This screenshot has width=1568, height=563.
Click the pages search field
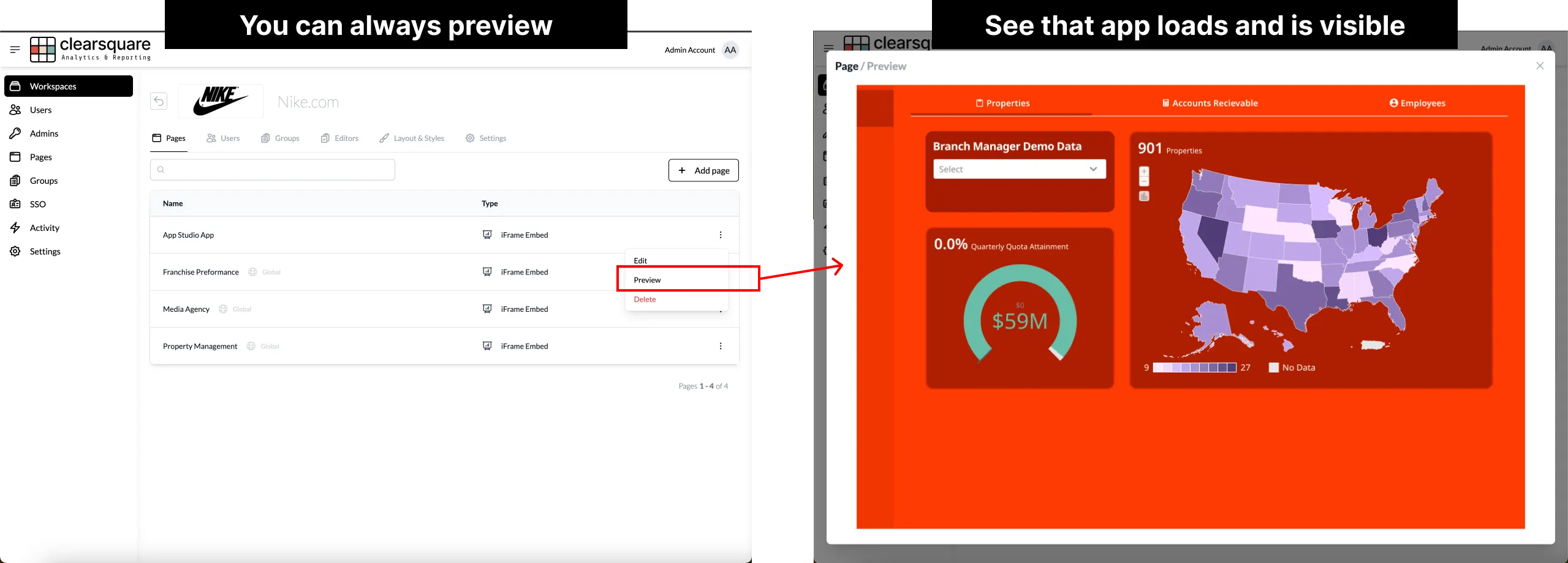pos(273,170)
